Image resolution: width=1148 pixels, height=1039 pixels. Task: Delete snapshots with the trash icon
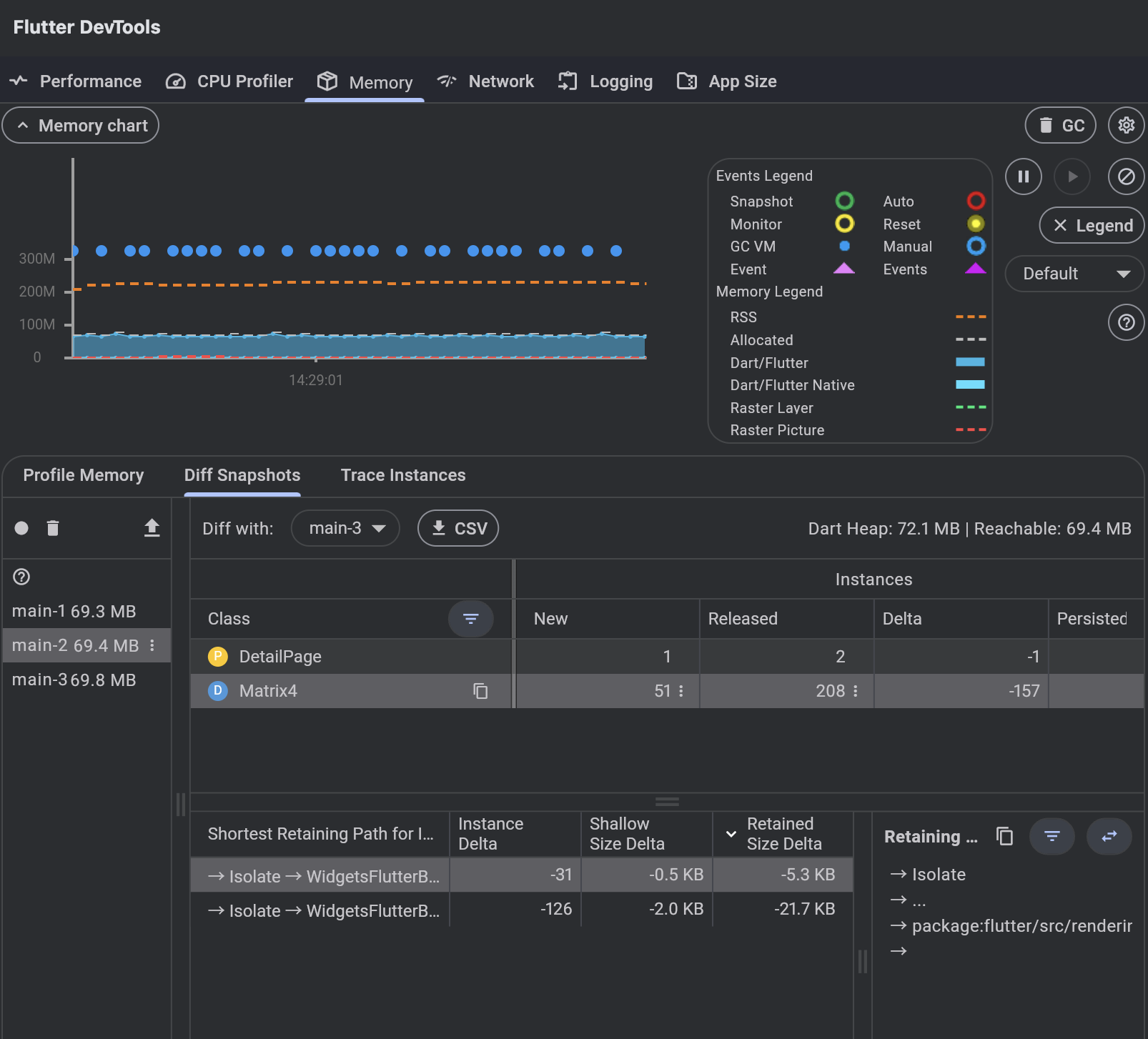point(53,528)
